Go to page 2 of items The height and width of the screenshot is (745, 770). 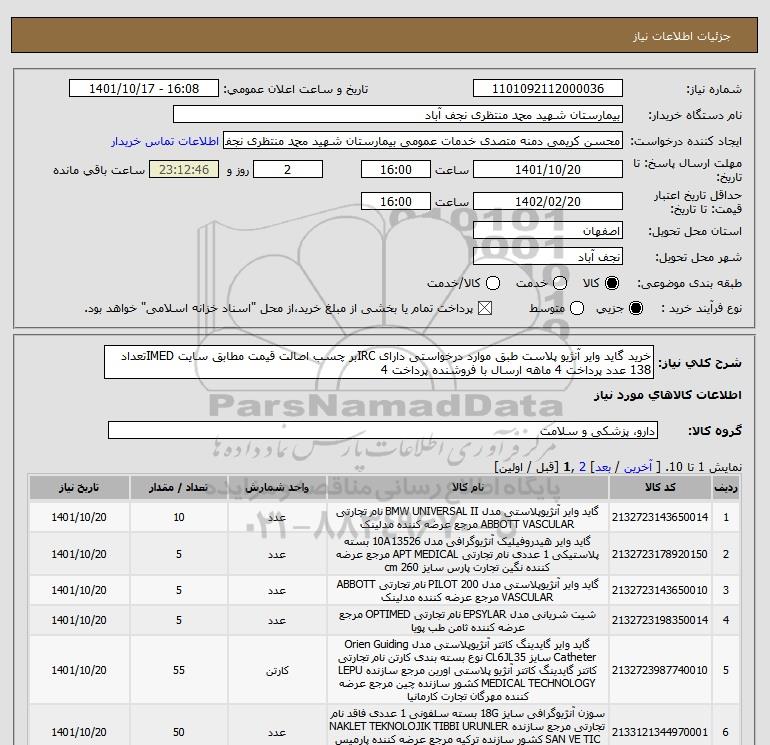point(582,467)
